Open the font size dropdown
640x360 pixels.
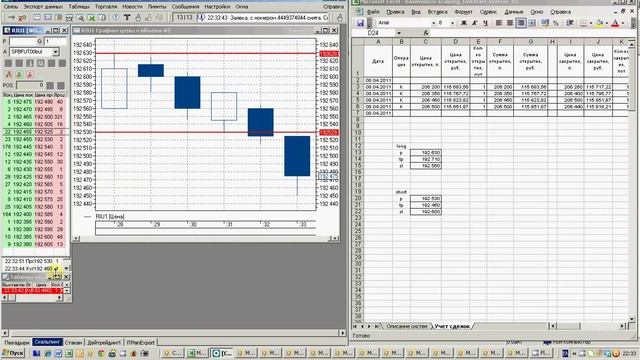[452, 23]
